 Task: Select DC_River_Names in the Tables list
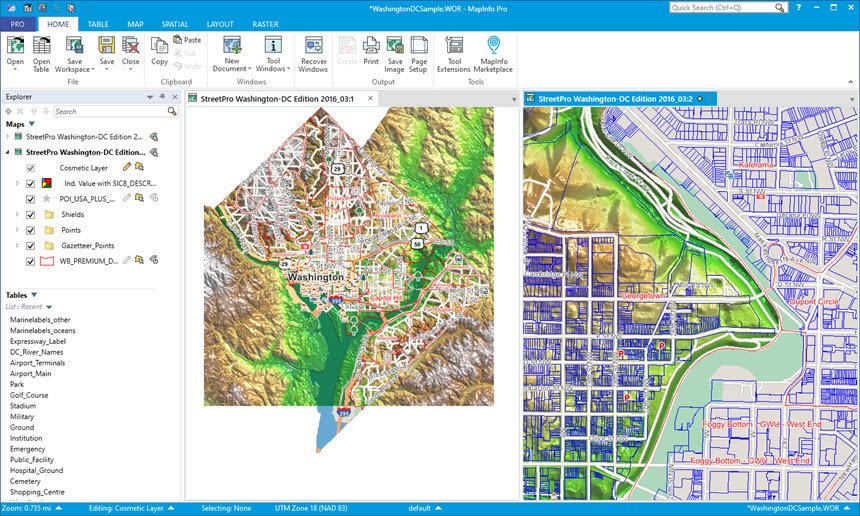click(x=37, y=352)
